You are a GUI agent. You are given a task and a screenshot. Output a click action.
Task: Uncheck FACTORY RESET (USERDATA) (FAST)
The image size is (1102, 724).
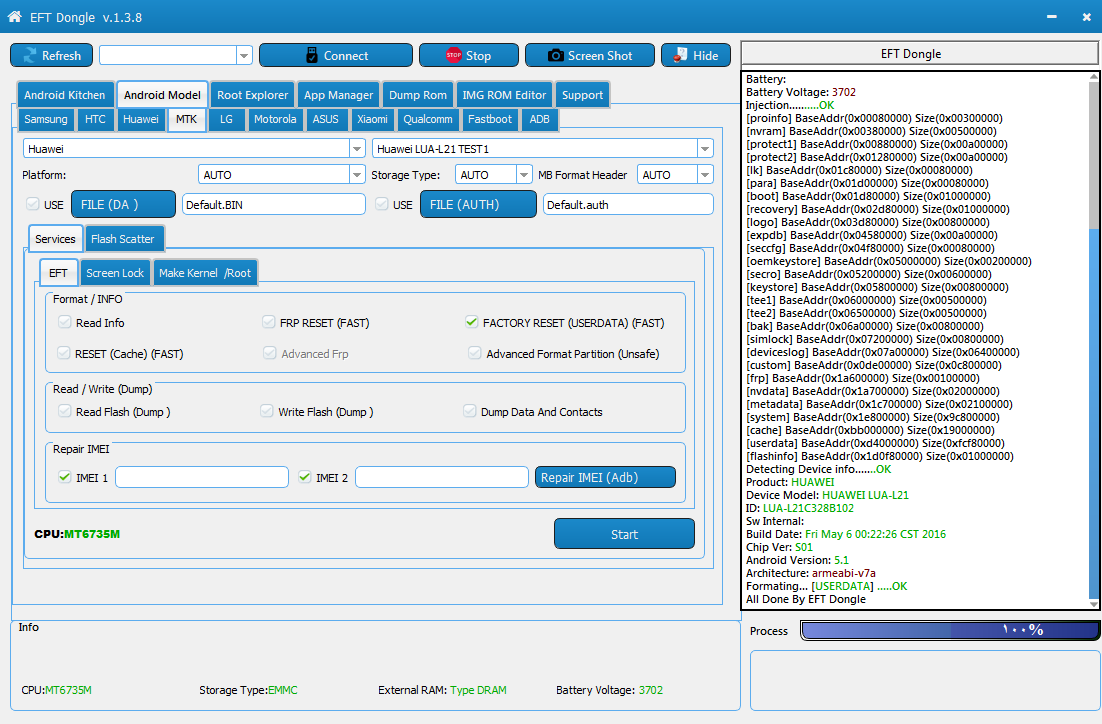[x=472, y=322]
